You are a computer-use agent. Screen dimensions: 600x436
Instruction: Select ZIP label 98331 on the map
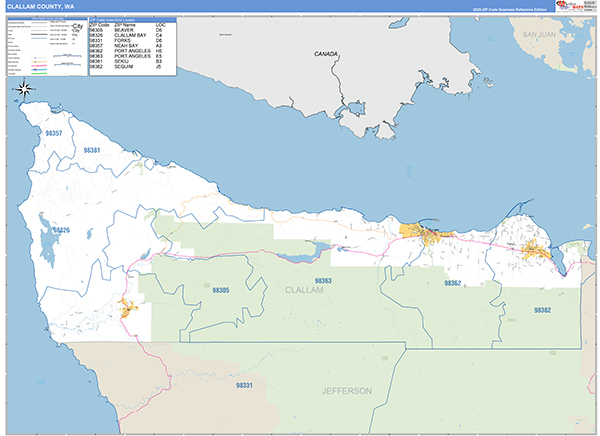click(245, 385)
